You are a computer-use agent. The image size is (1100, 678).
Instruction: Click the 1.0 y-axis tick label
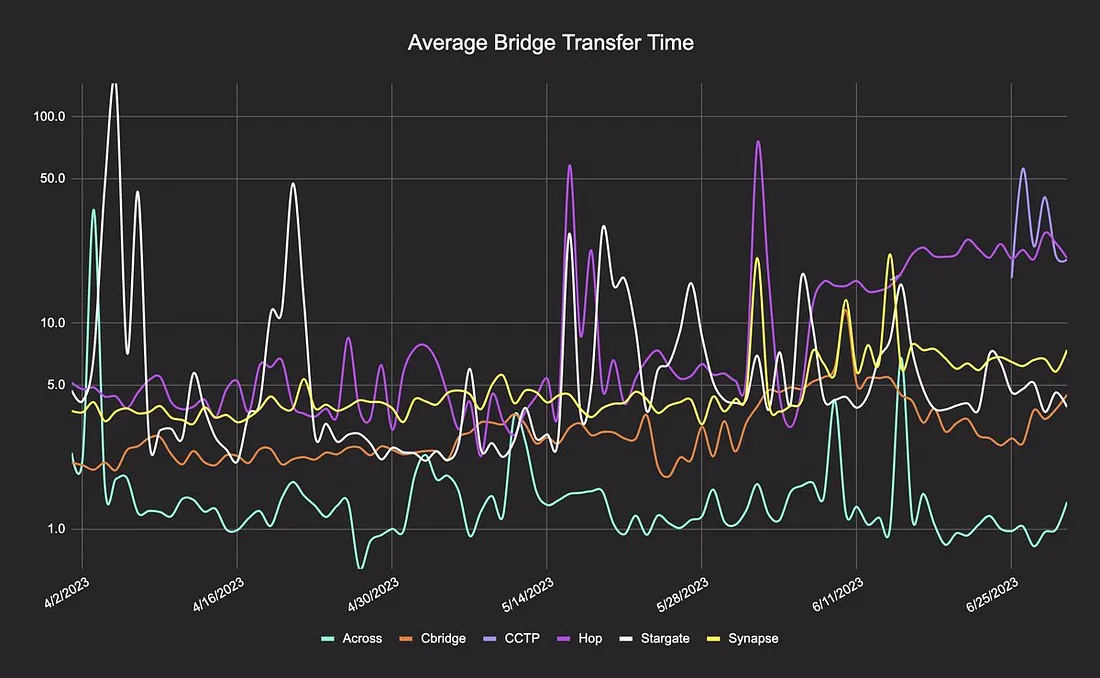pos(55,529)
